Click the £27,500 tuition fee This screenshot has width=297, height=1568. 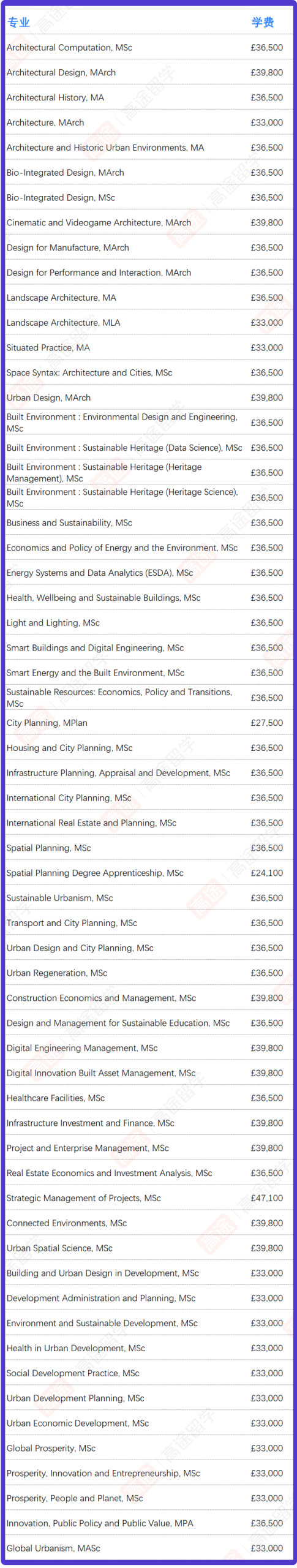[x=267, y=723]
